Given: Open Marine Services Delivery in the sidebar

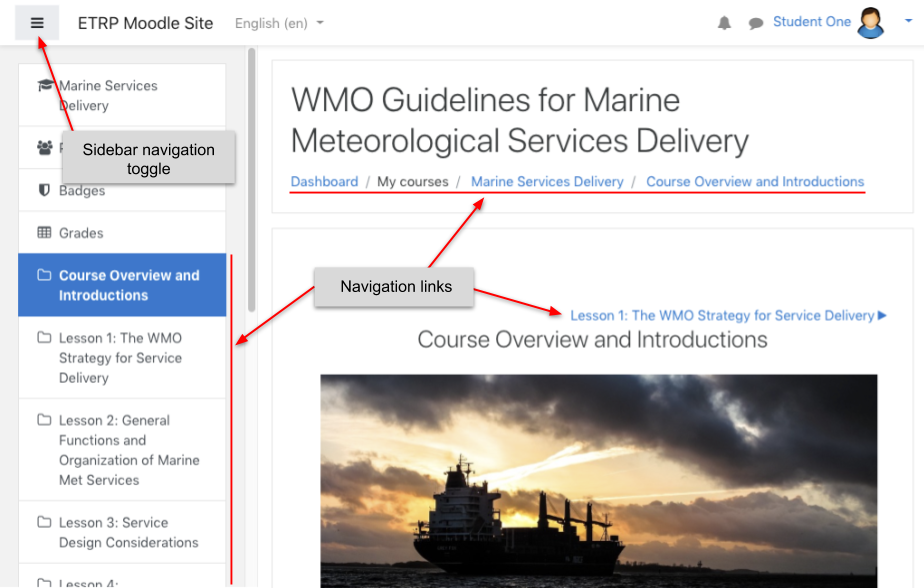Looking at the screenshot, I should [x=122, y=95].
